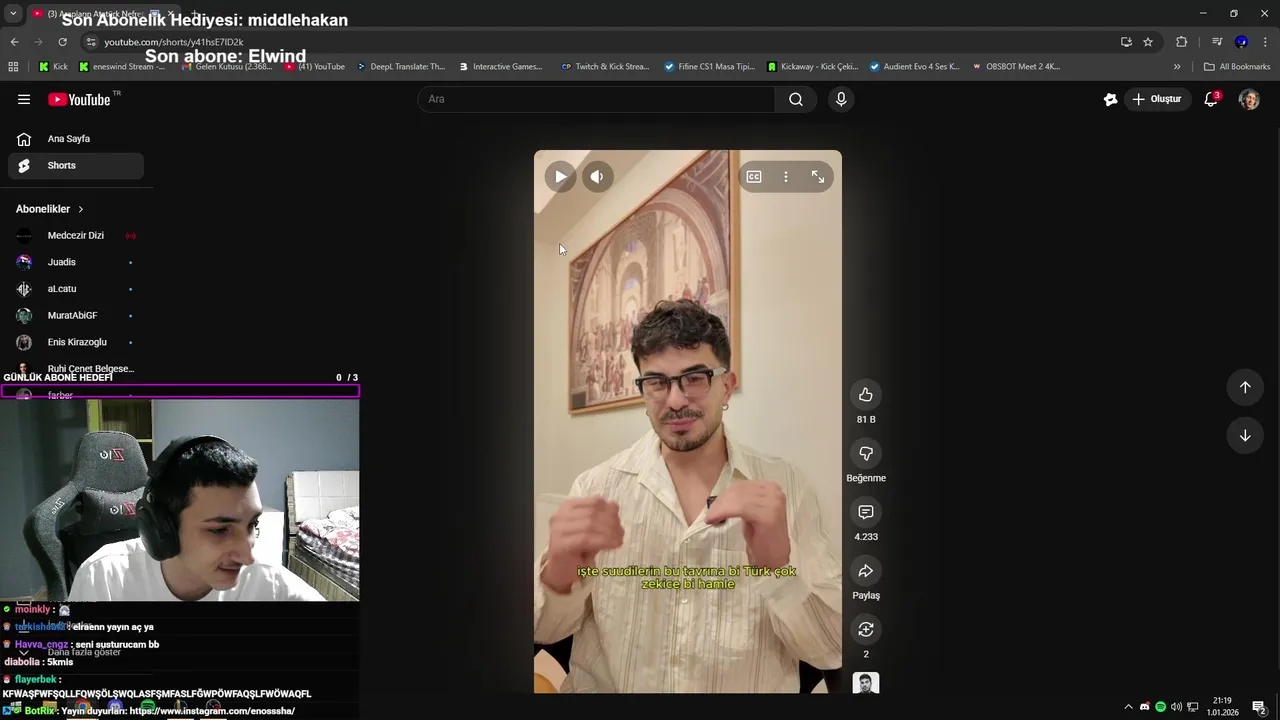
Task: Open the Kickaway bookmark
Action: [813, 67]
